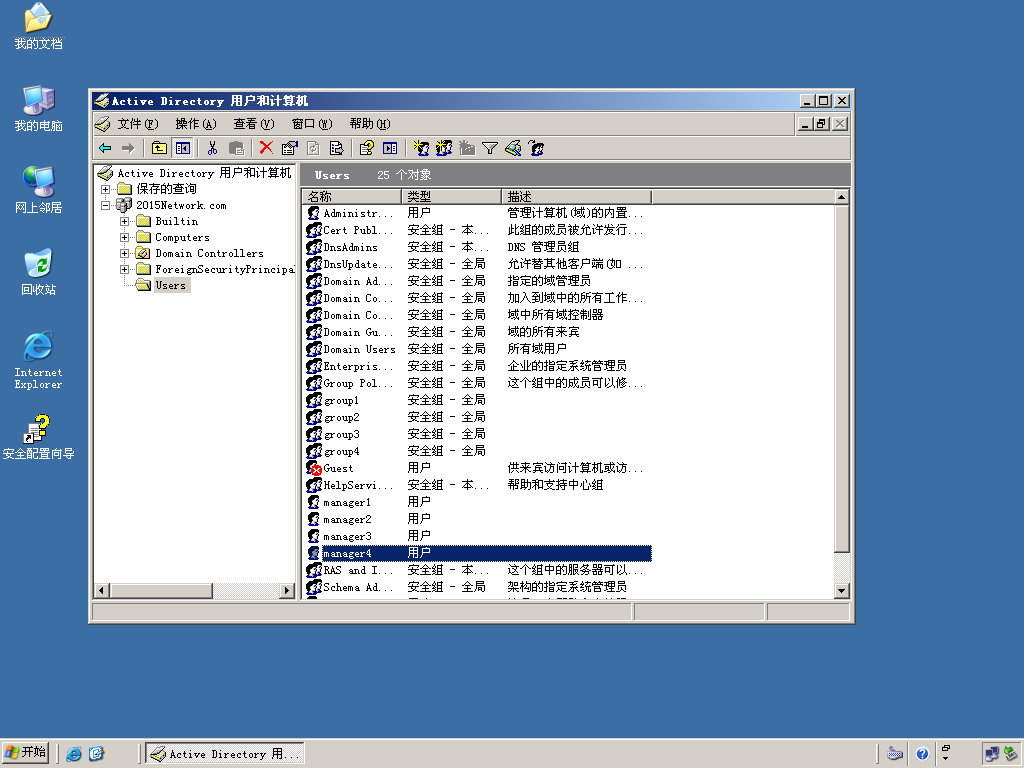The width and height of the screenshot is (1024, 768).
Task: Select the Guest user row
Action: click(477, 468)
